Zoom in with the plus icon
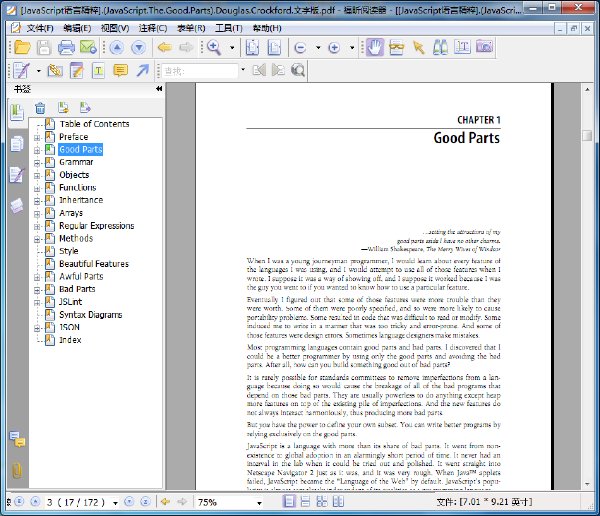This screenshot has height=516, width=600. 334,48
